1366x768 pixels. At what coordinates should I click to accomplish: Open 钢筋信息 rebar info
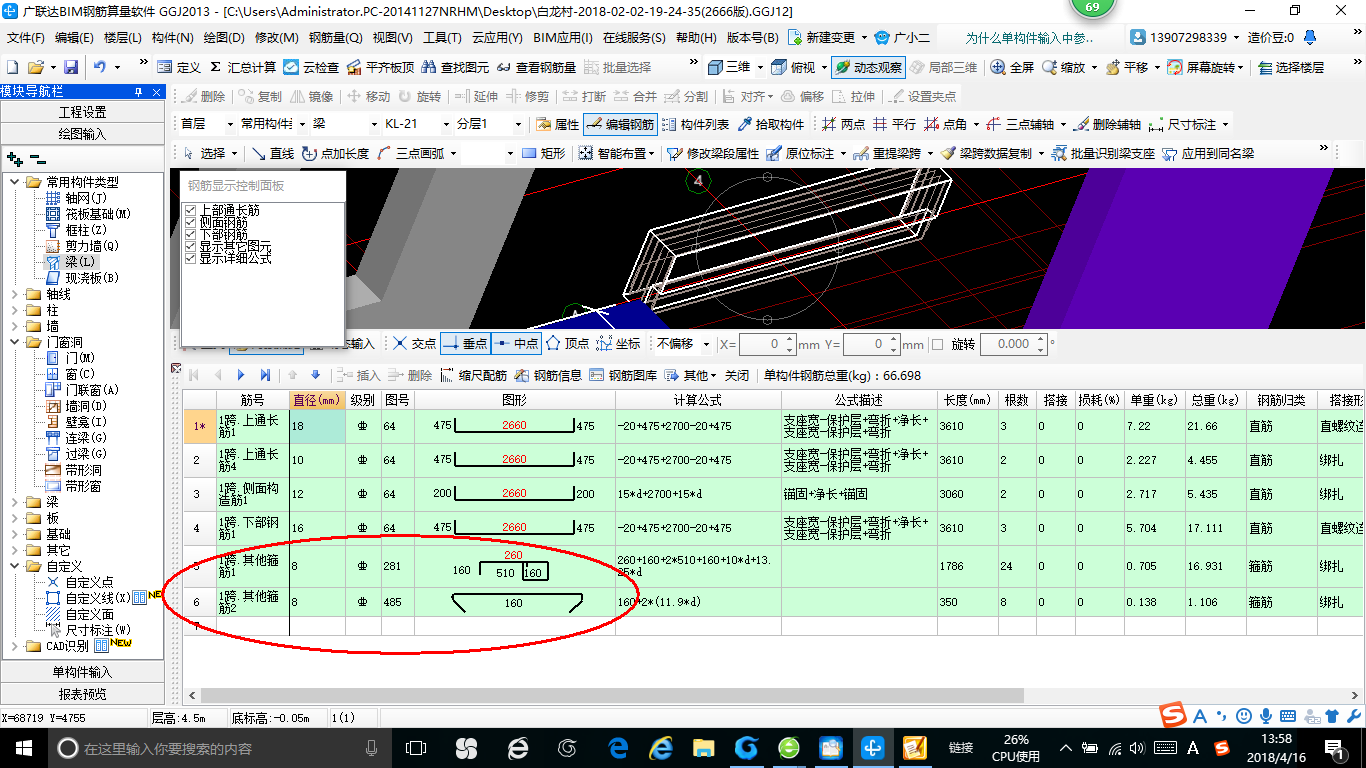tap(548, 375)
